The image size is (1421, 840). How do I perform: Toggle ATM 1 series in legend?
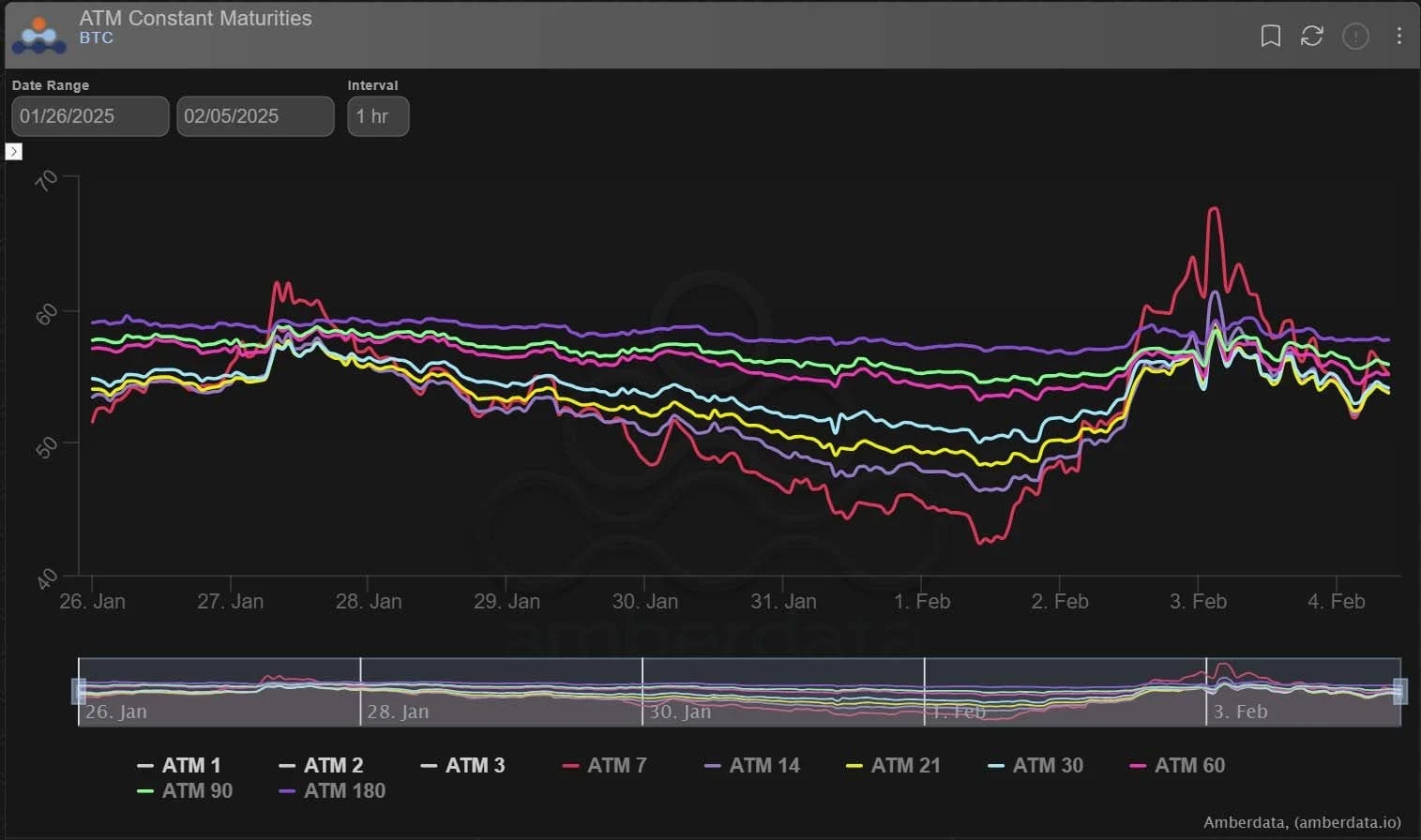point(179,766)
